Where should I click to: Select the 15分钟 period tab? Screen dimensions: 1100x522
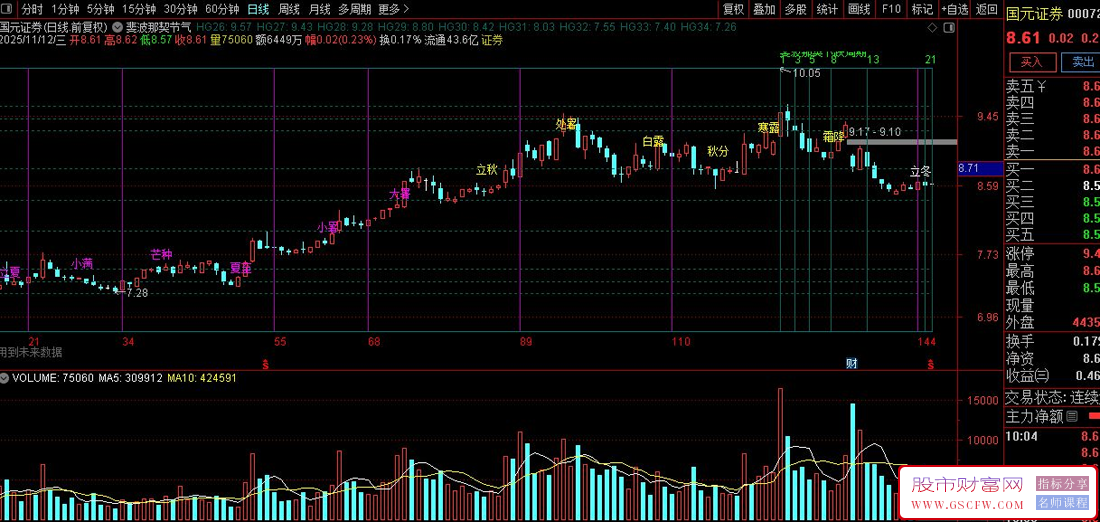pos(138,10)
